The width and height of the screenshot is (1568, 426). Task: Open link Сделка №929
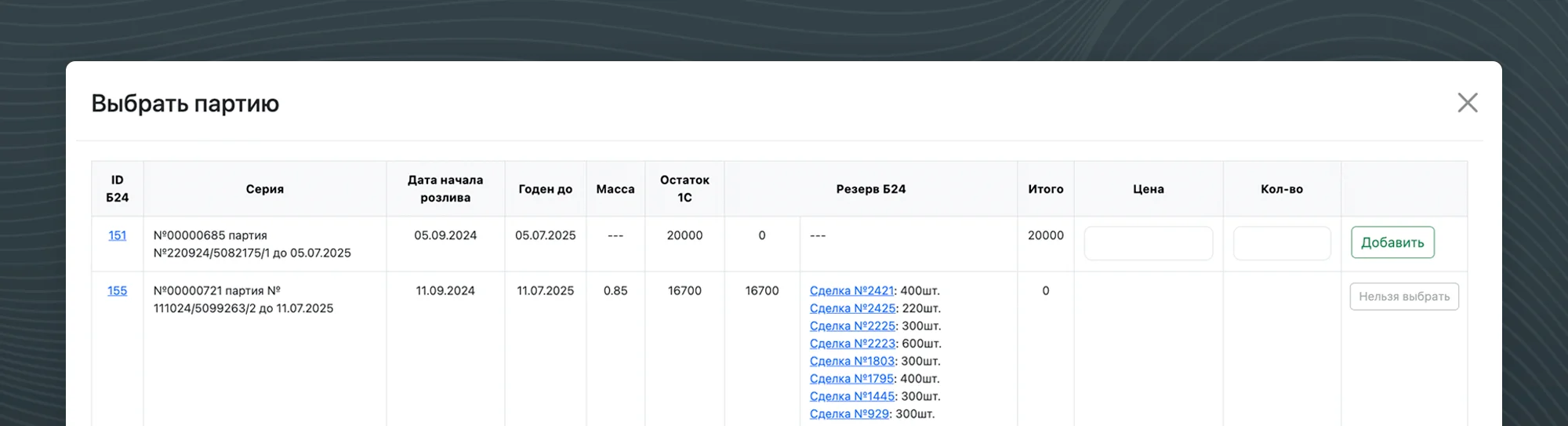click(849, 413)
